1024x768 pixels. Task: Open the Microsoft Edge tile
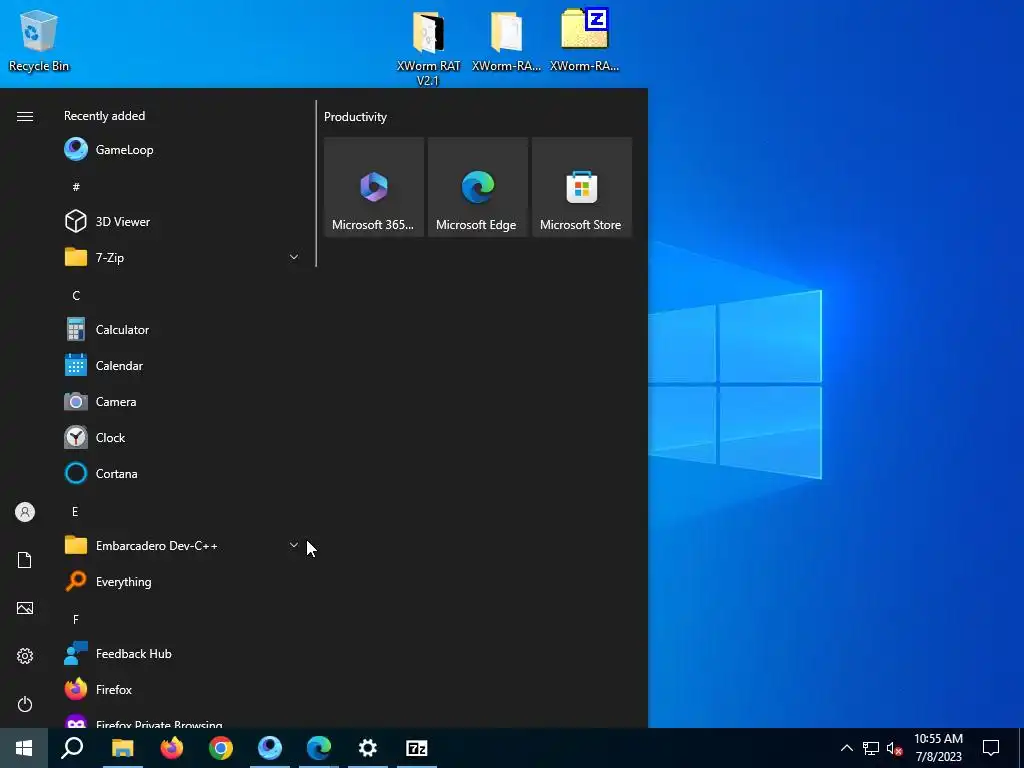(x=477, y=187)
